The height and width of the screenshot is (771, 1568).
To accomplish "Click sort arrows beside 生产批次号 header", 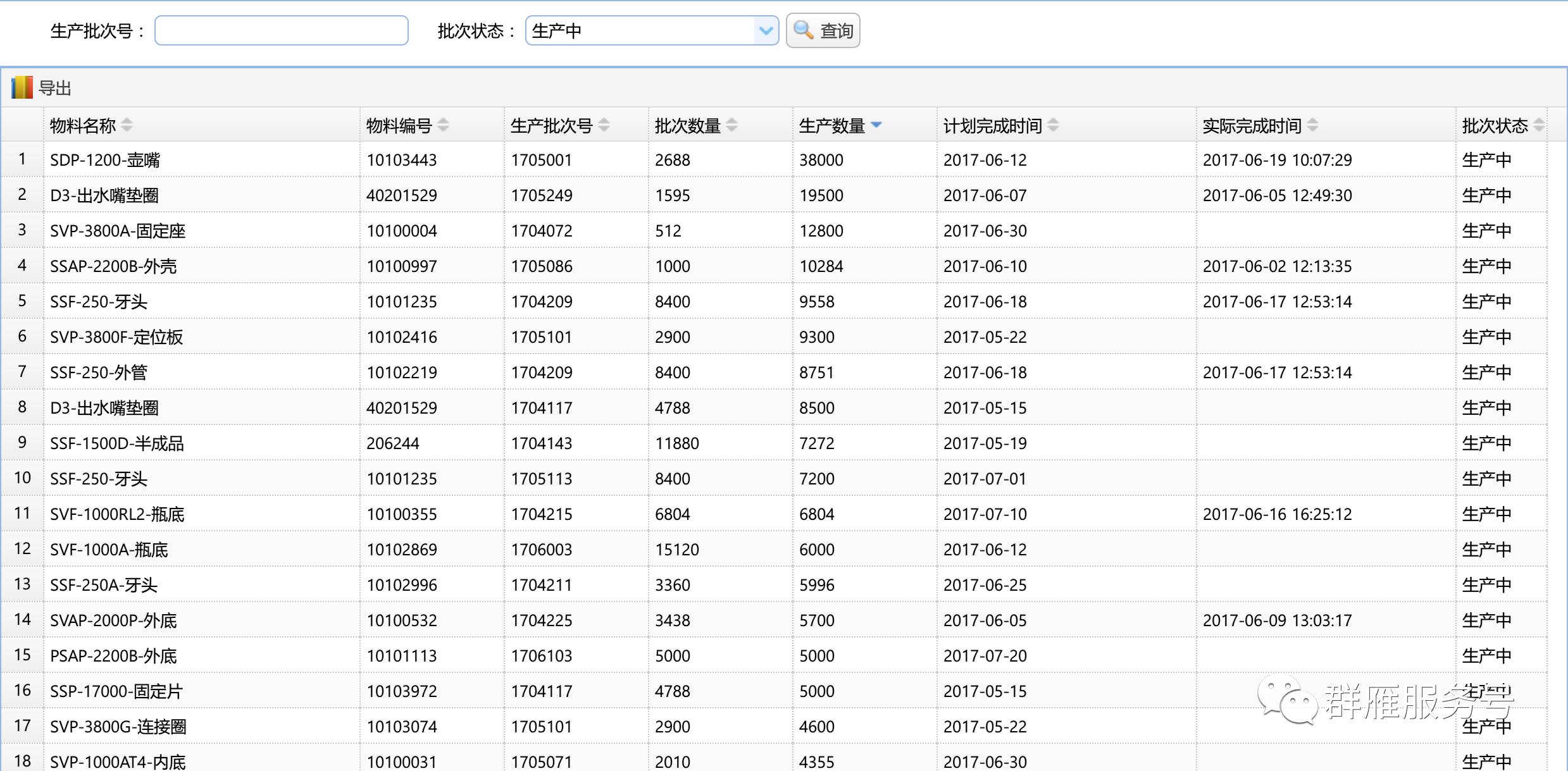I will click(x=604, y=125).
